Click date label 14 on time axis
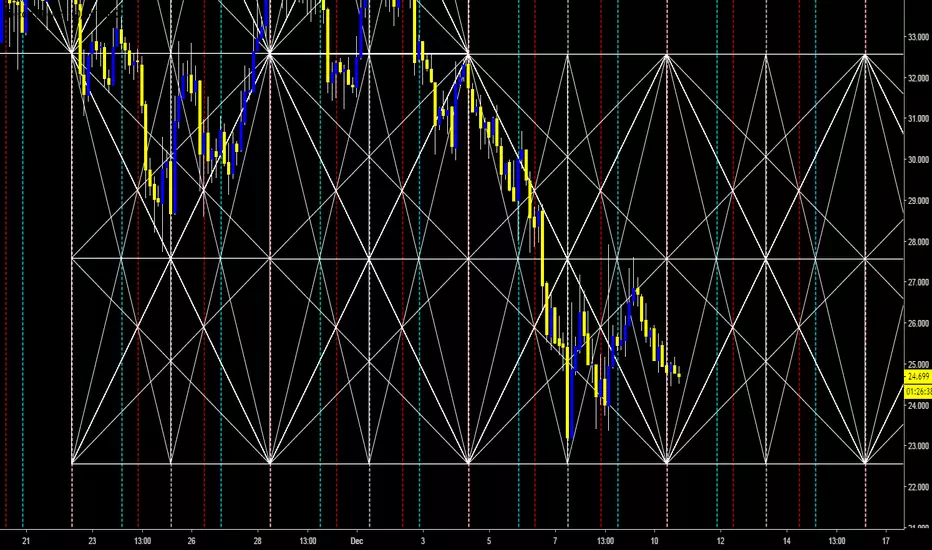Screen dimensions: 932x550 coord(786,540)
